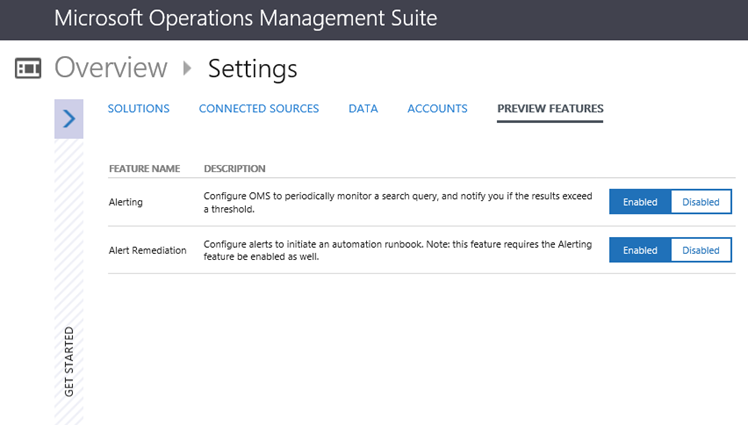748x425 pixels.
Task: Click the Microsoft Operations Management Suite title
Action: pos(245,19)
